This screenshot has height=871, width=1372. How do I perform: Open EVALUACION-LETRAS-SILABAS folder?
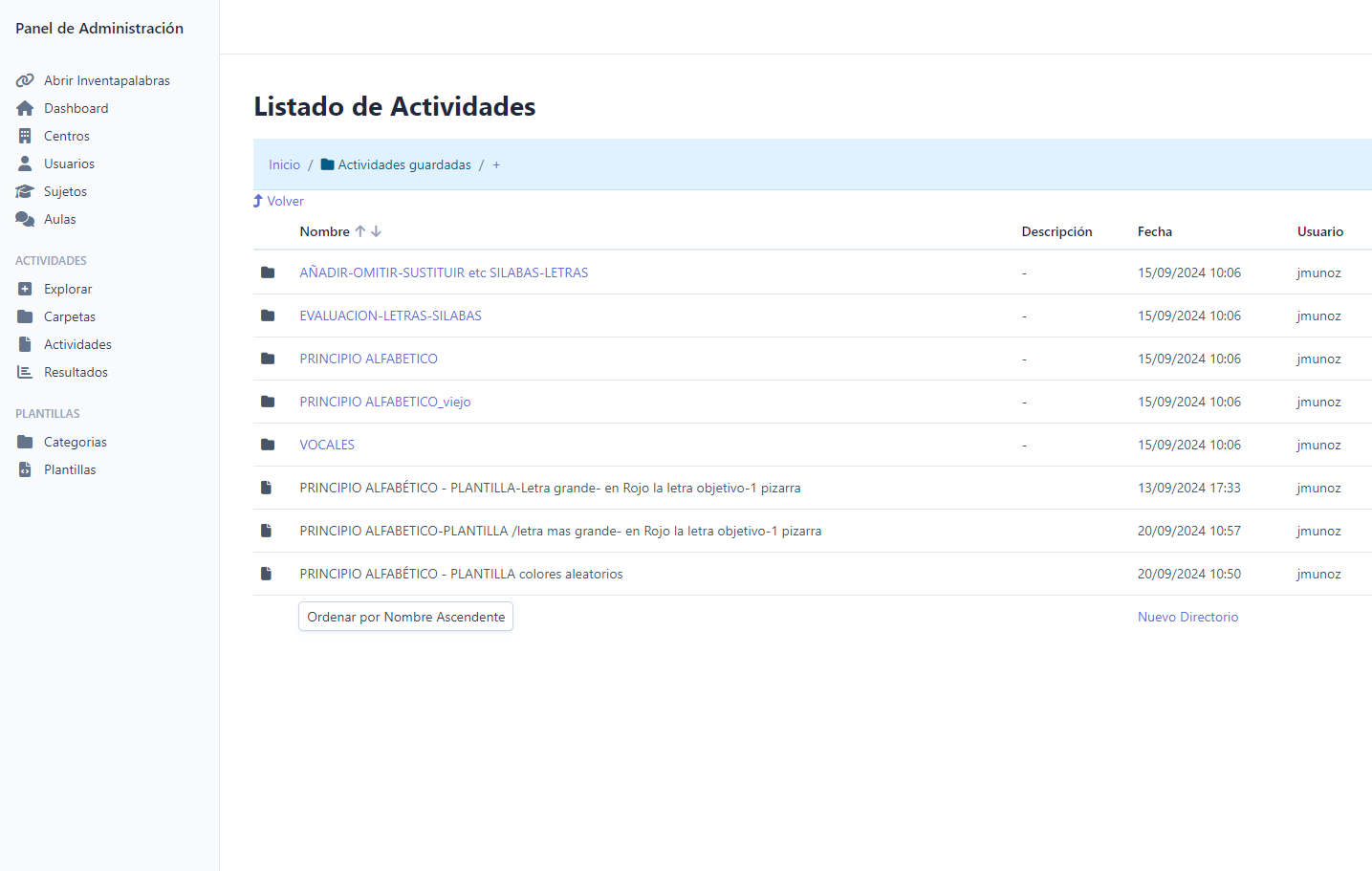pyautogui.click(x=390, y=316)
